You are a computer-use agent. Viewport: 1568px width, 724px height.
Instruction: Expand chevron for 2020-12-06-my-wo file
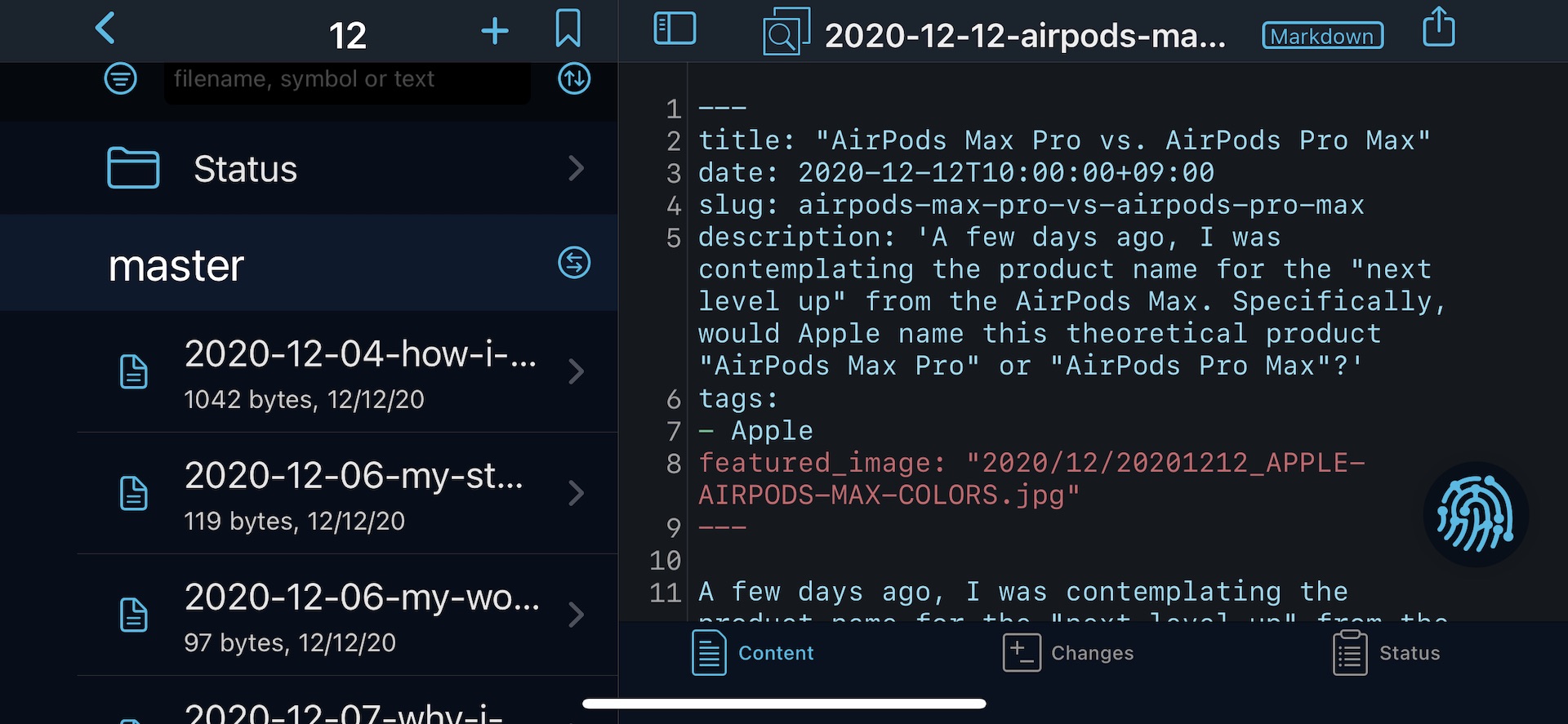[x=576, y=615]
